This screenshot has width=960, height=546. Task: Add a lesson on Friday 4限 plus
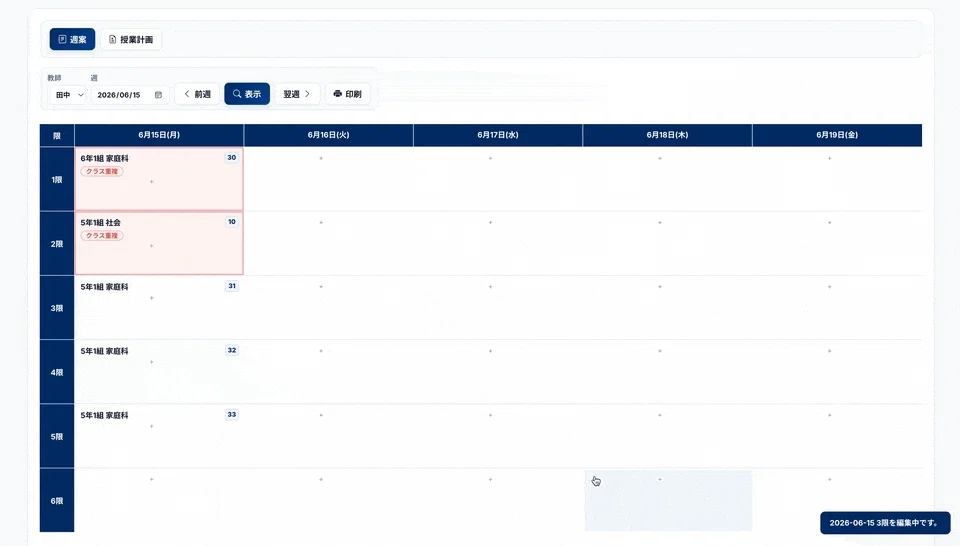tap(830, 351)
